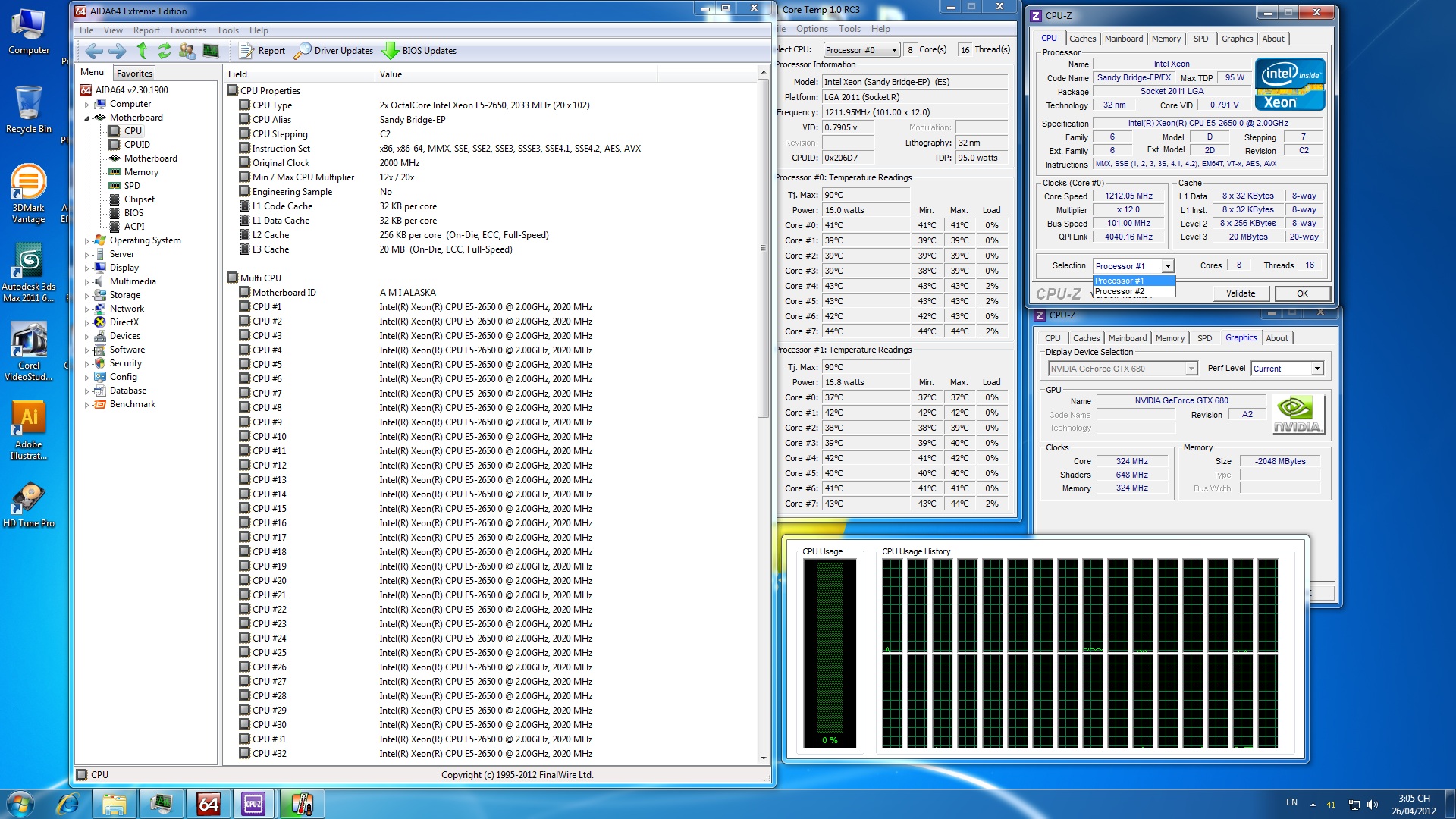
Task: Open Mainboard tab in upper CPU-Z window
Action: (1123, 39)
